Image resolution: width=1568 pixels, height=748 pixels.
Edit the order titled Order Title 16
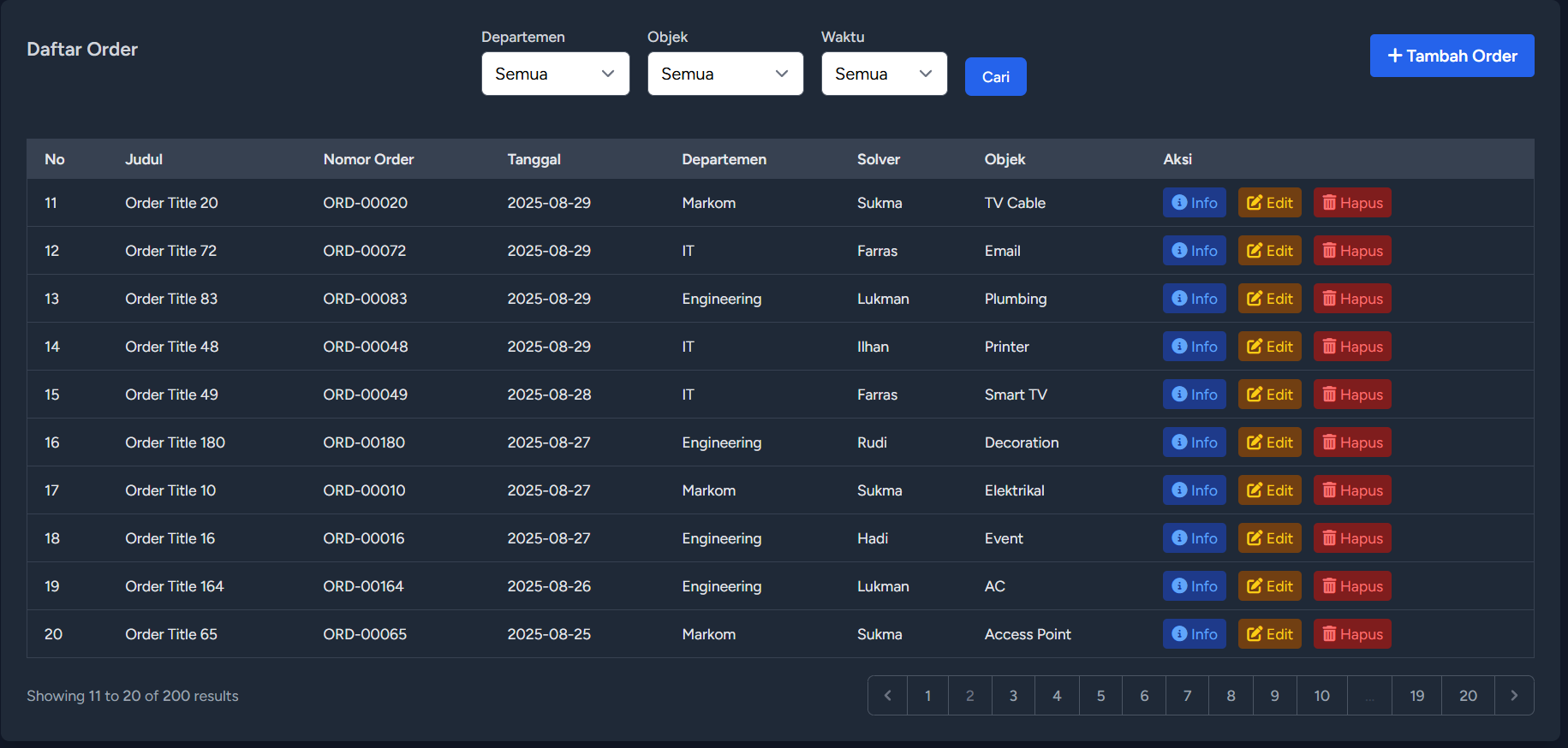point(1269,538)
